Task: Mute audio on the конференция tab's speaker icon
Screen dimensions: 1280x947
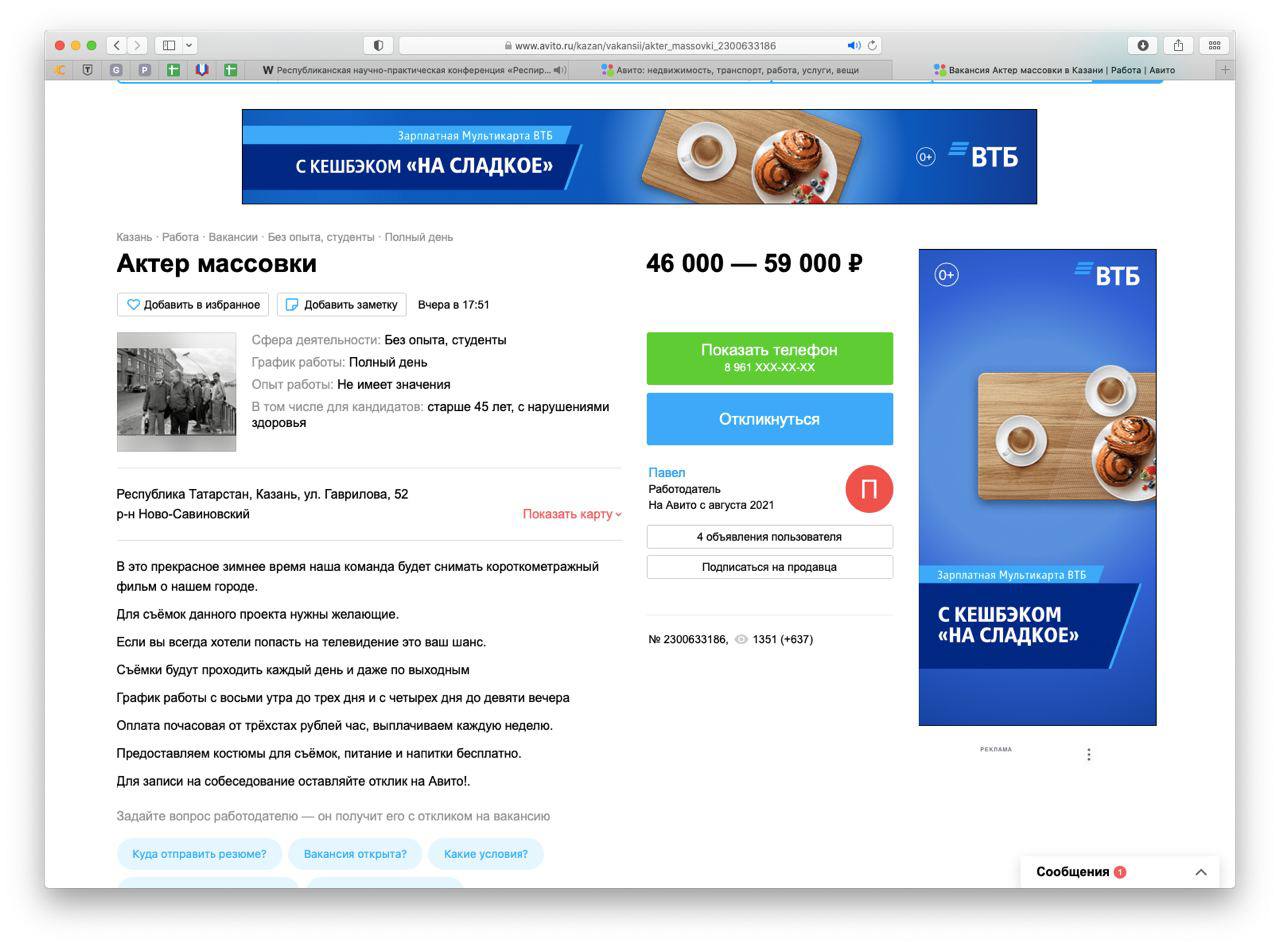Action: [x=560, y=70]
